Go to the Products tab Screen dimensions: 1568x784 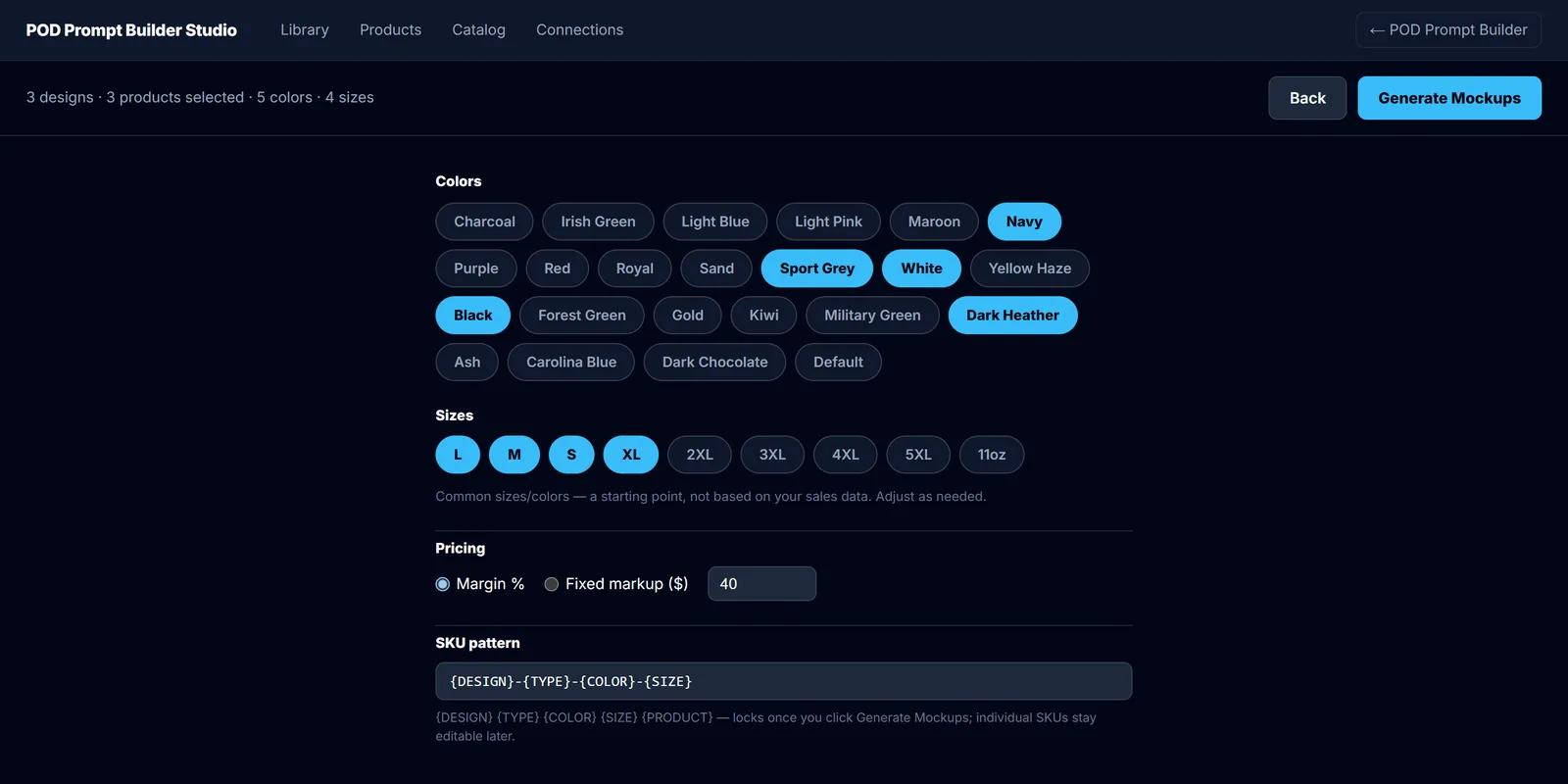click(390, 30)
